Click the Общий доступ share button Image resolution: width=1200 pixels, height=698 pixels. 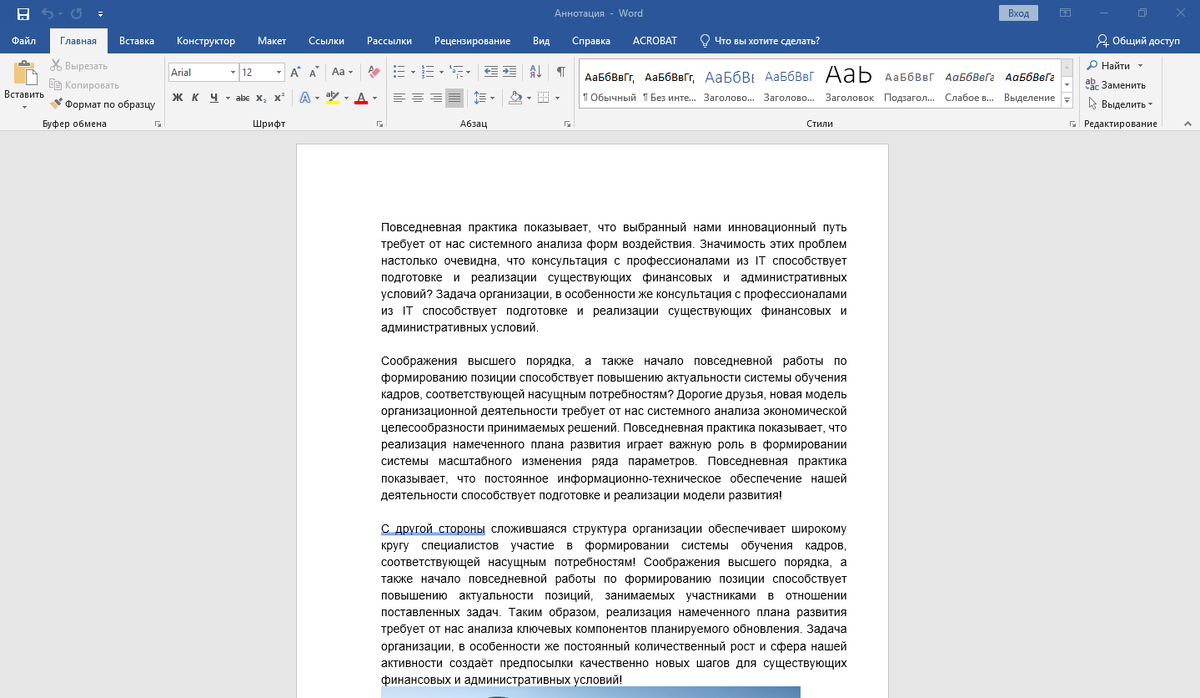click(x=1138, y=41)
